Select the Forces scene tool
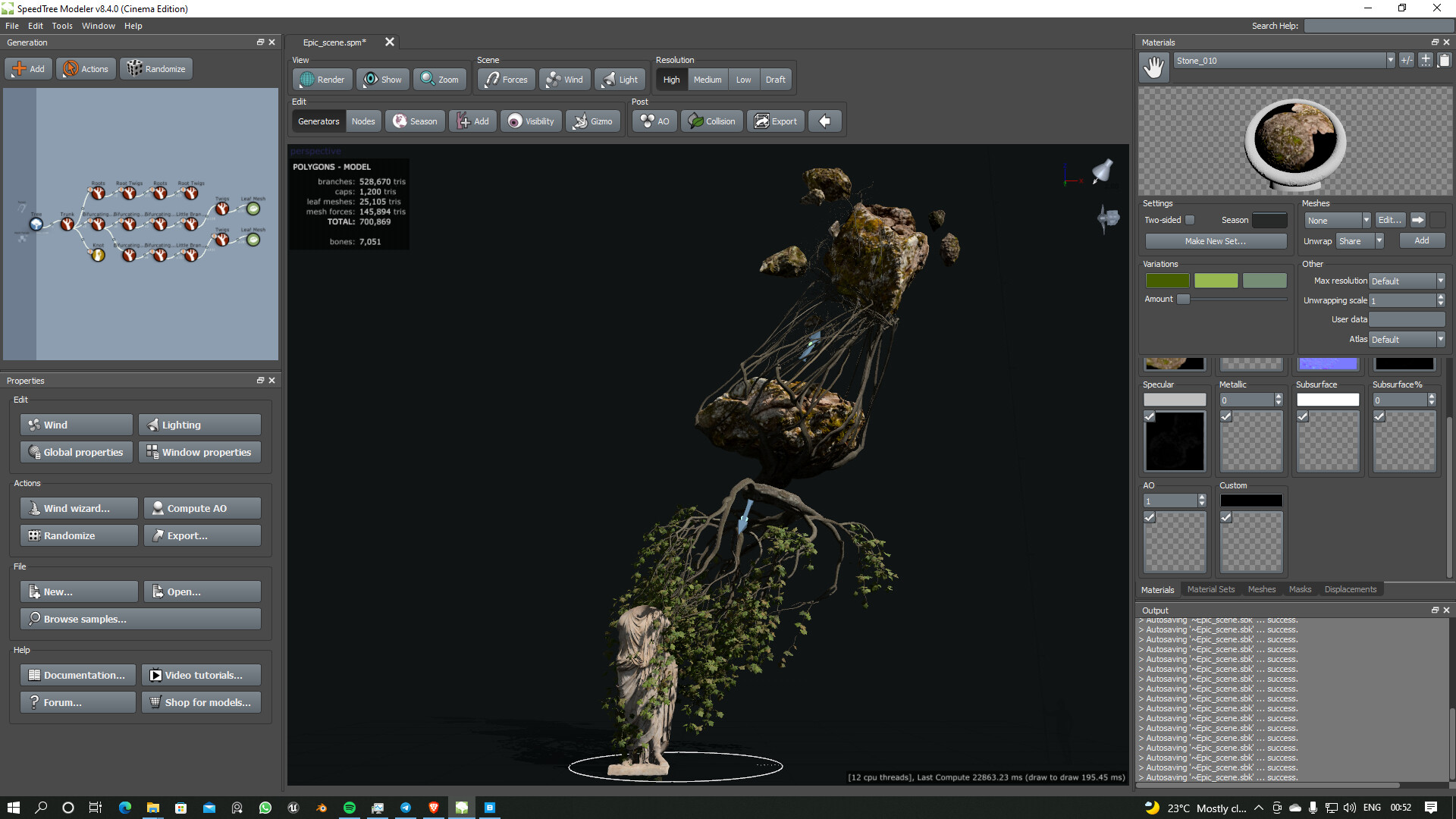The image size is (1456, 819). 505,79
